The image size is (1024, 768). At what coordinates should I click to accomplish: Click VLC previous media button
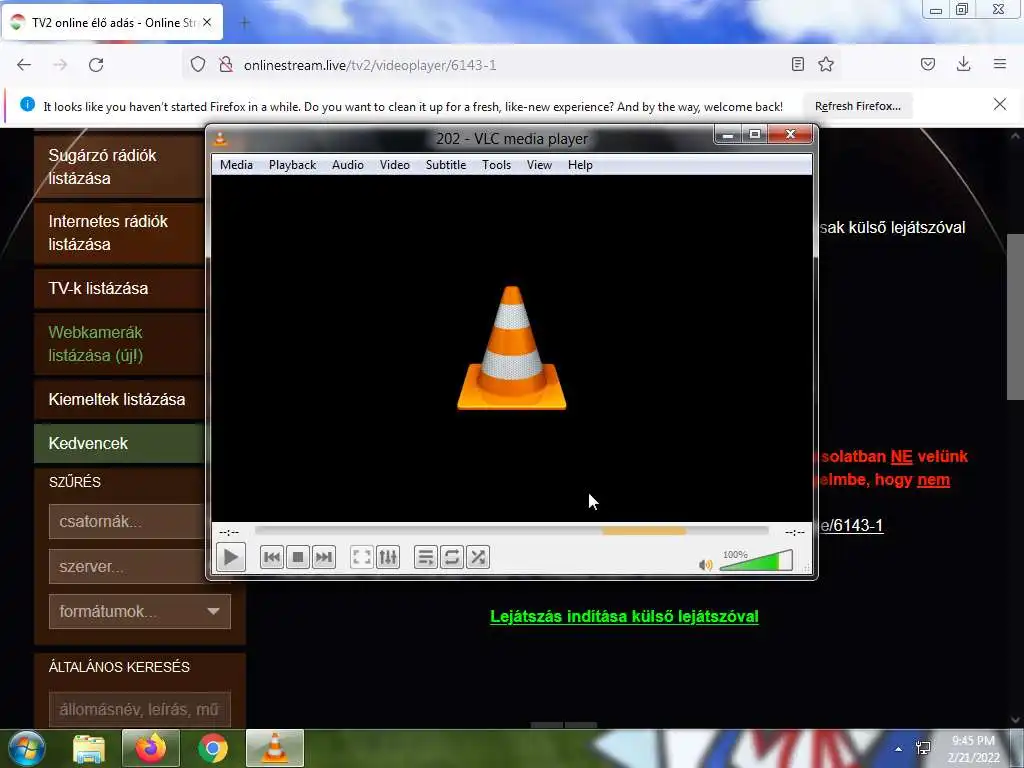(x=272, y=557)
